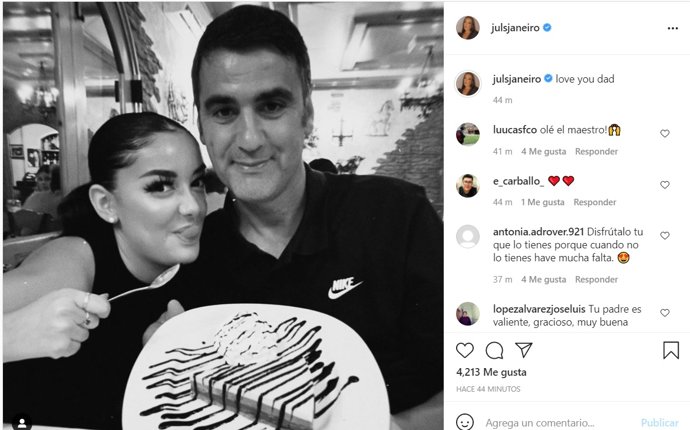Like the comment by lopezalvarezjoseluis
This screenshot has width=690, height=430.
click(x=664, y=312)
